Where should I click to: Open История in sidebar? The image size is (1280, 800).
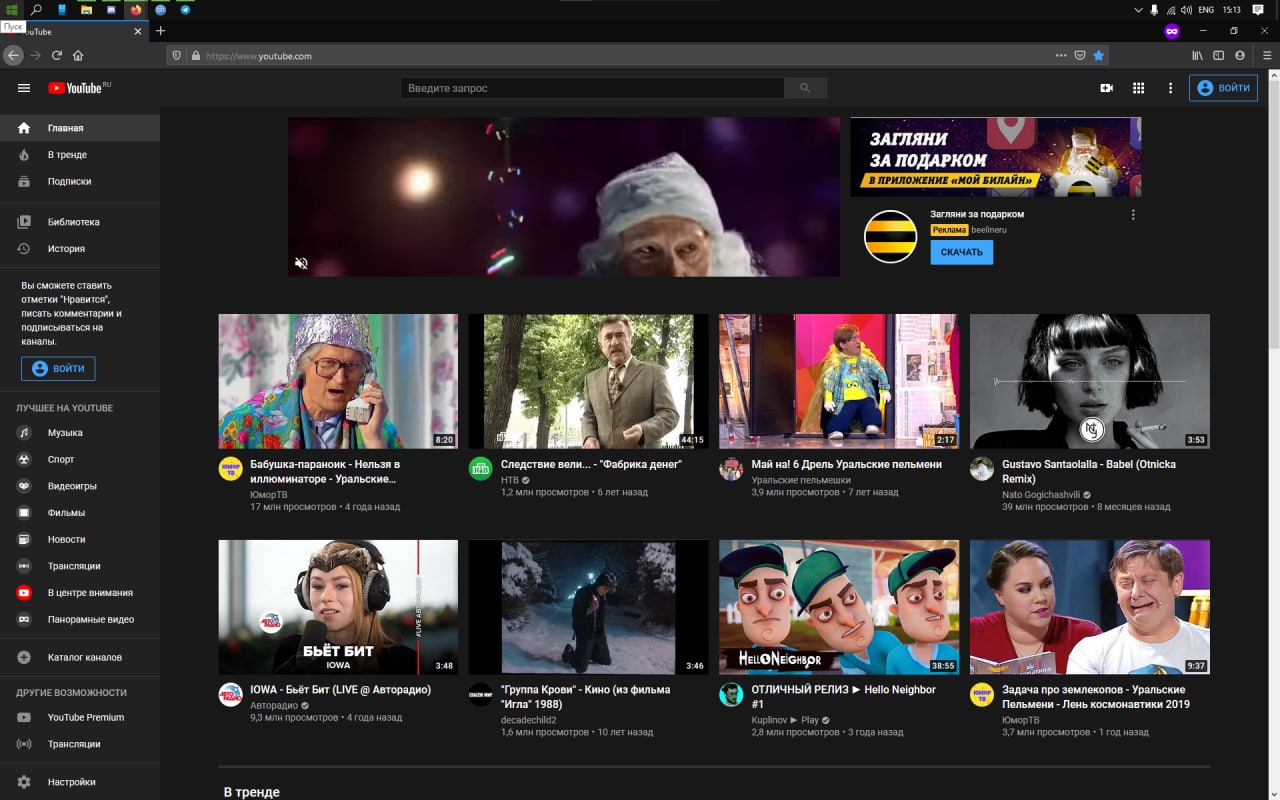tap(80, 248)
